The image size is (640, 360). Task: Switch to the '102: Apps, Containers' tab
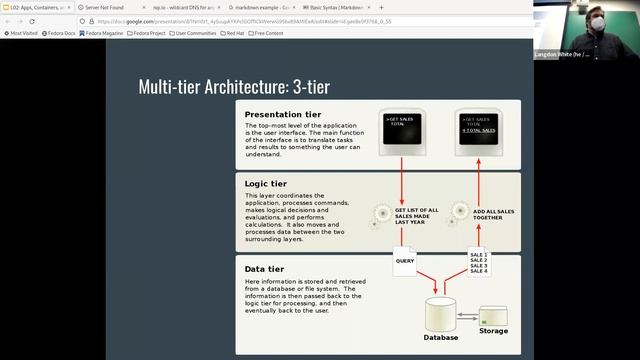(x=37, y=7)
